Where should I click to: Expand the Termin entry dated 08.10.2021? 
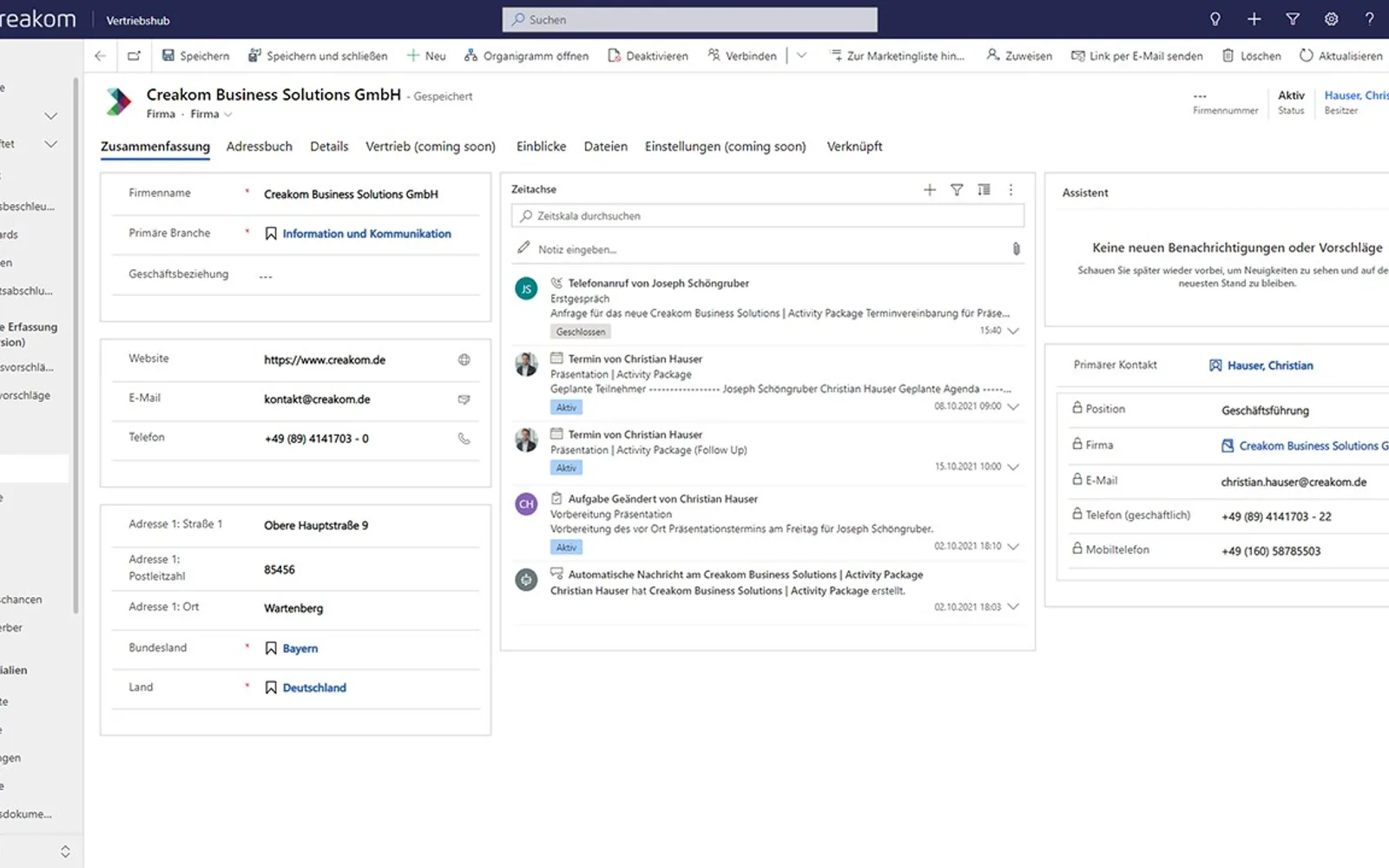[1013, 406]
